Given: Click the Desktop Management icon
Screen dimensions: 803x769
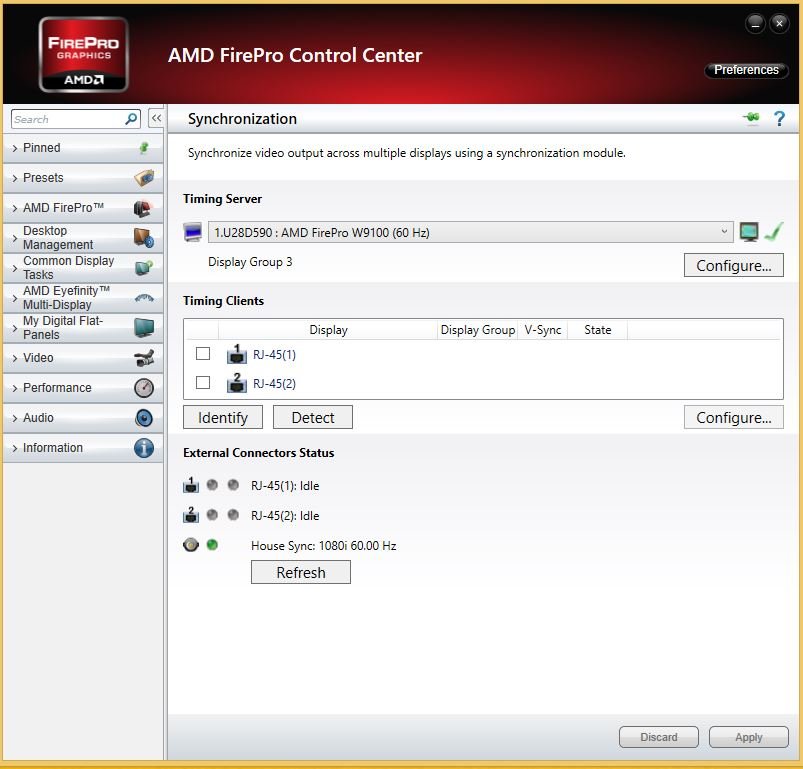Looking at the screenshot, I should click(x=144, y=238).
